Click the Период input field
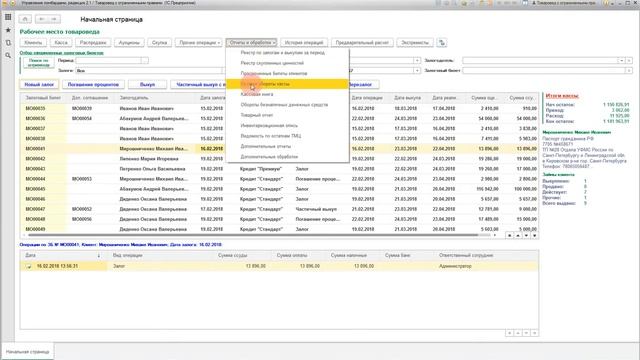 point(108,60)
